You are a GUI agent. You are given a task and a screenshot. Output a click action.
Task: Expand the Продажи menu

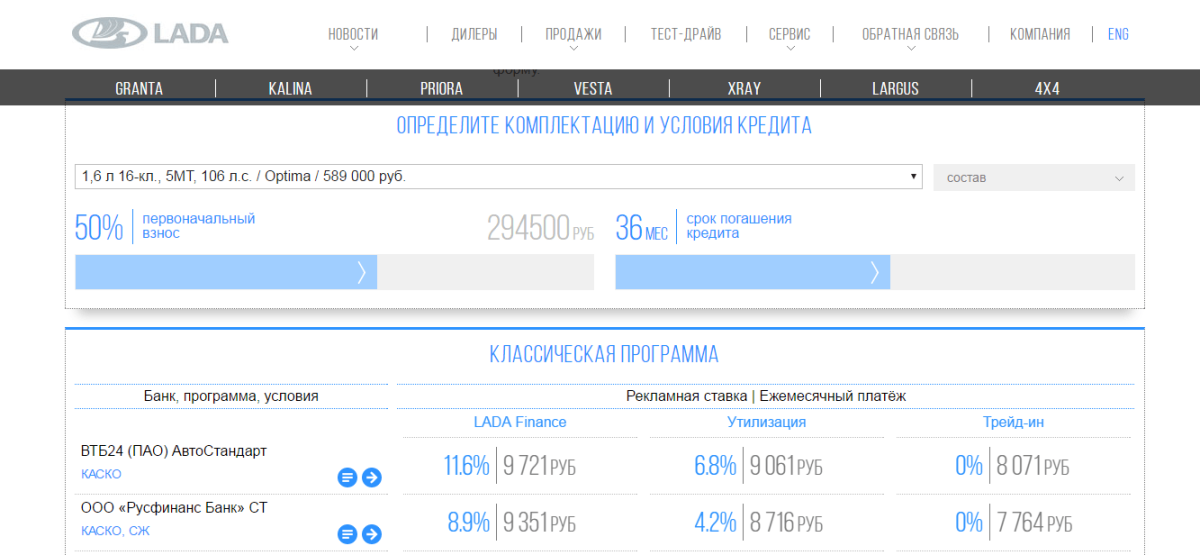coord(573,35)
